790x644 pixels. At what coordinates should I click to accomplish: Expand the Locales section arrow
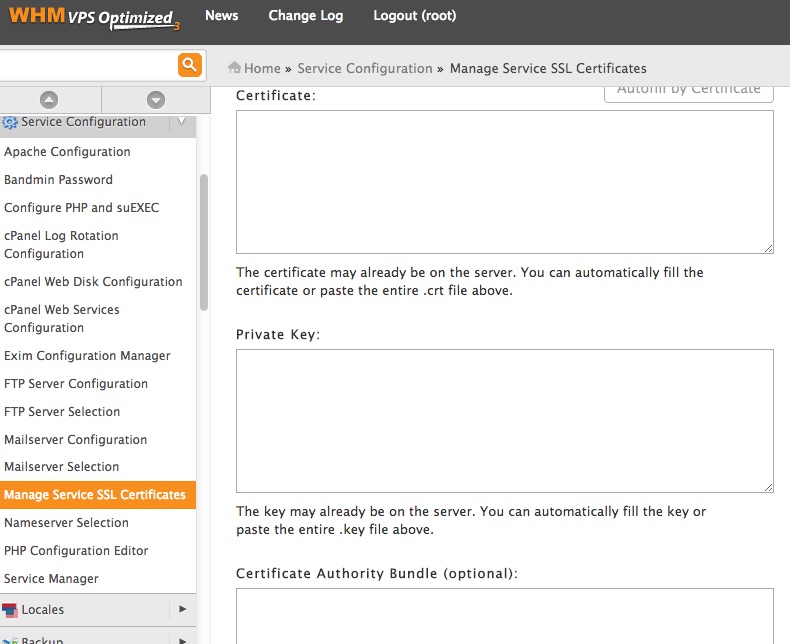[x=182, y=609]
